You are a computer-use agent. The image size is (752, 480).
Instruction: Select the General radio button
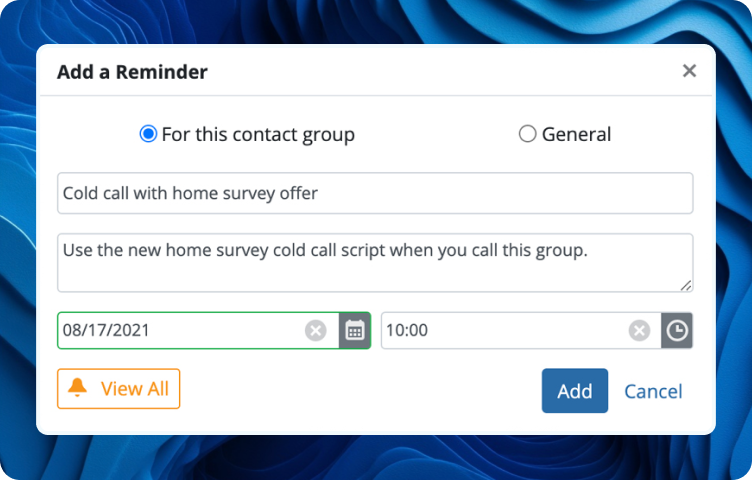tap(527, 134)
